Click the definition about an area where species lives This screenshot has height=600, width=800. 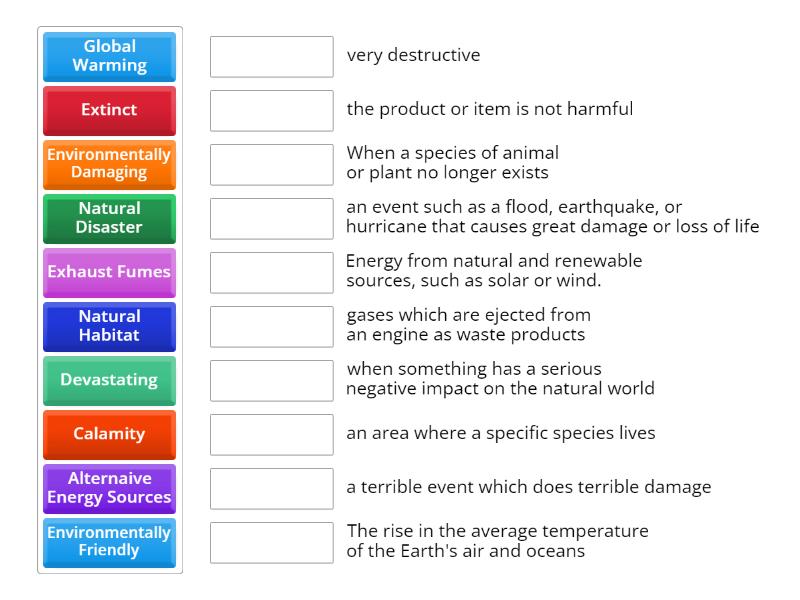coord(459,435)
